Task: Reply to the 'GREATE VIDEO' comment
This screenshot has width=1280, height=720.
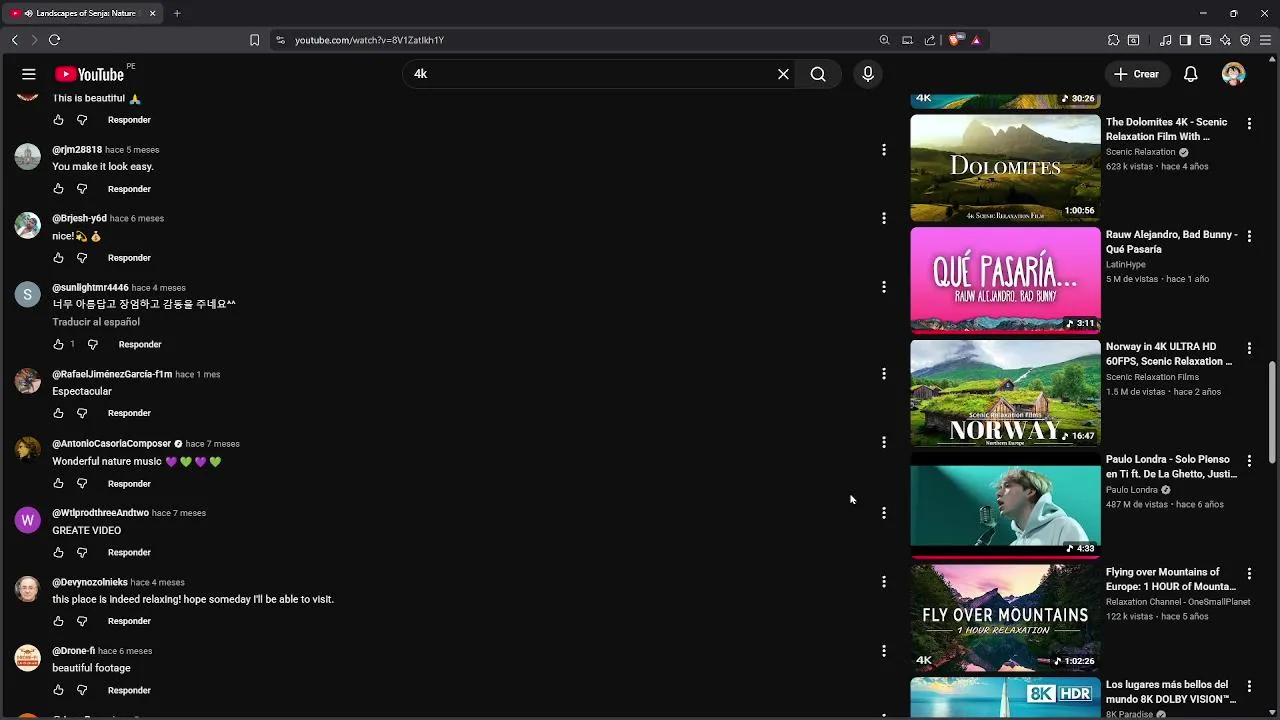Action: 129,552
